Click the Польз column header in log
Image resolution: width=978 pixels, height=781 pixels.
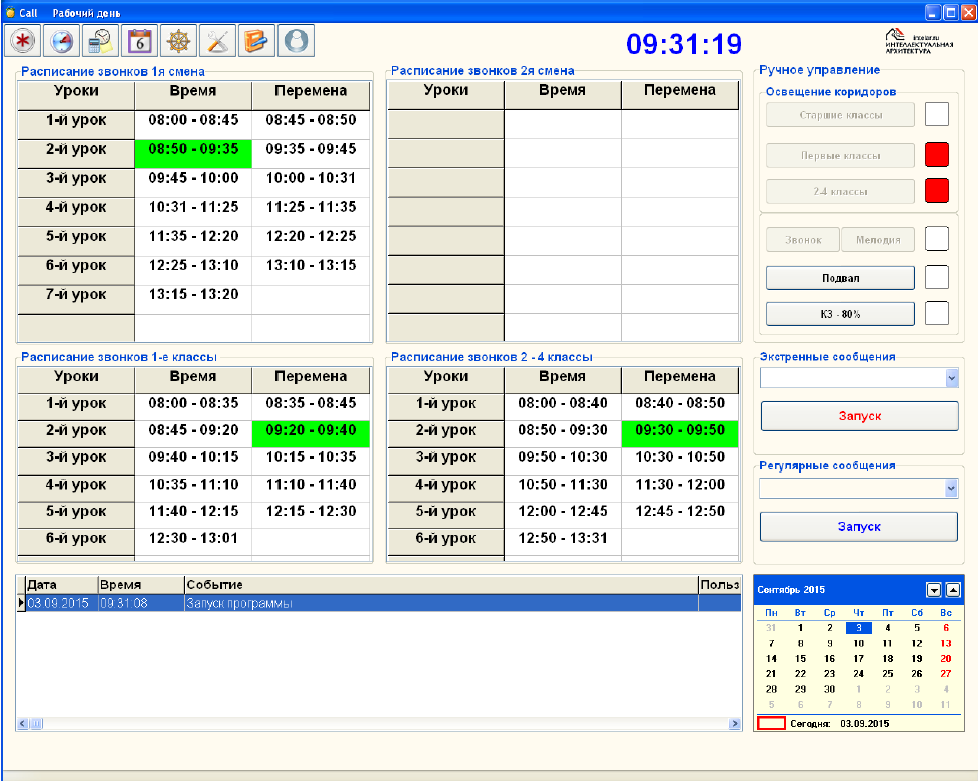coord(720,585)
